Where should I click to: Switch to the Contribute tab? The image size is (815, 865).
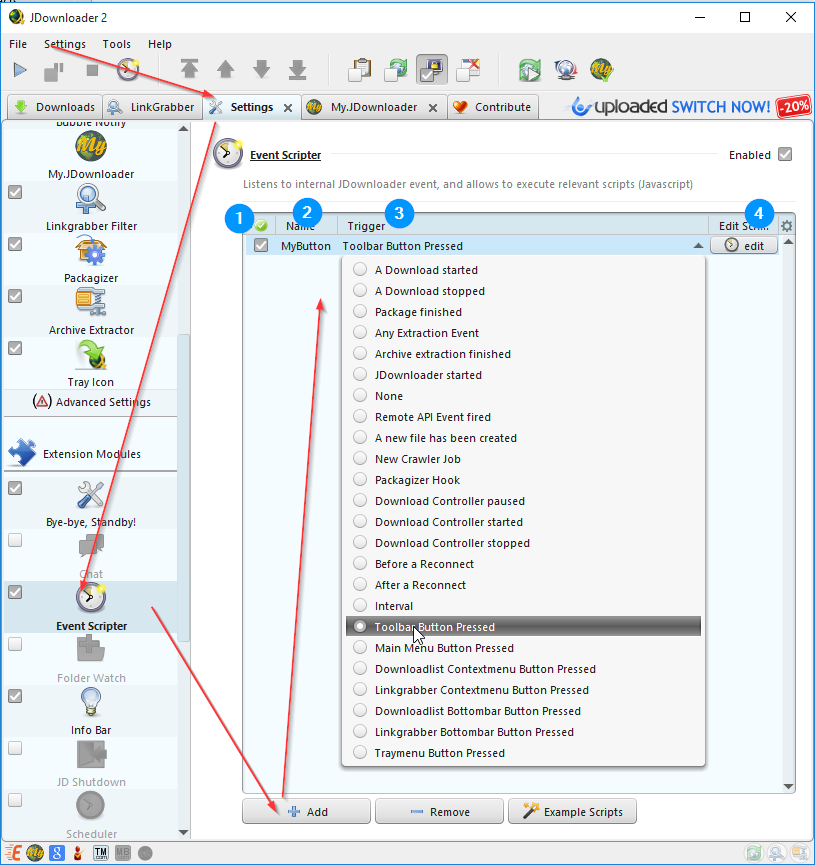point(493,107)
